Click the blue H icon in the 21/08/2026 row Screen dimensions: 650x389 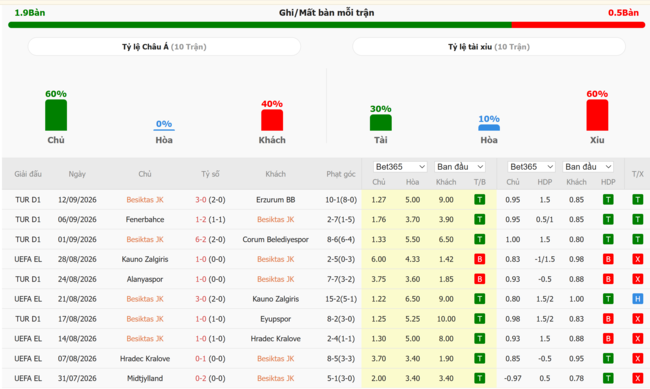(637, 299)
